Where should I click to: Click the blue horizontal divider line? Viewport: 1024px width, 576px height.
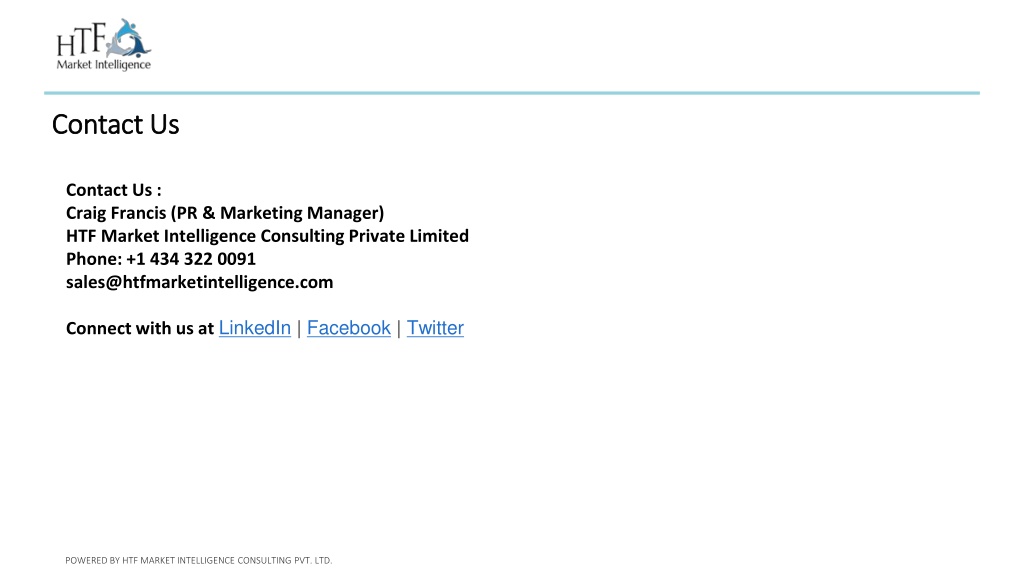pos(512,93)
